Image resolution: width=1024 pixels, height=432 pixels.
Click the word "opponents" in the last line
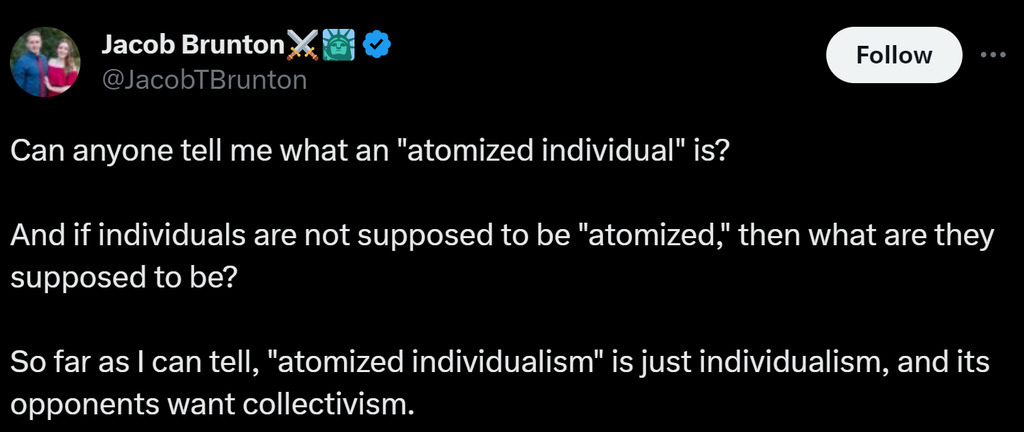pos(78,405)
